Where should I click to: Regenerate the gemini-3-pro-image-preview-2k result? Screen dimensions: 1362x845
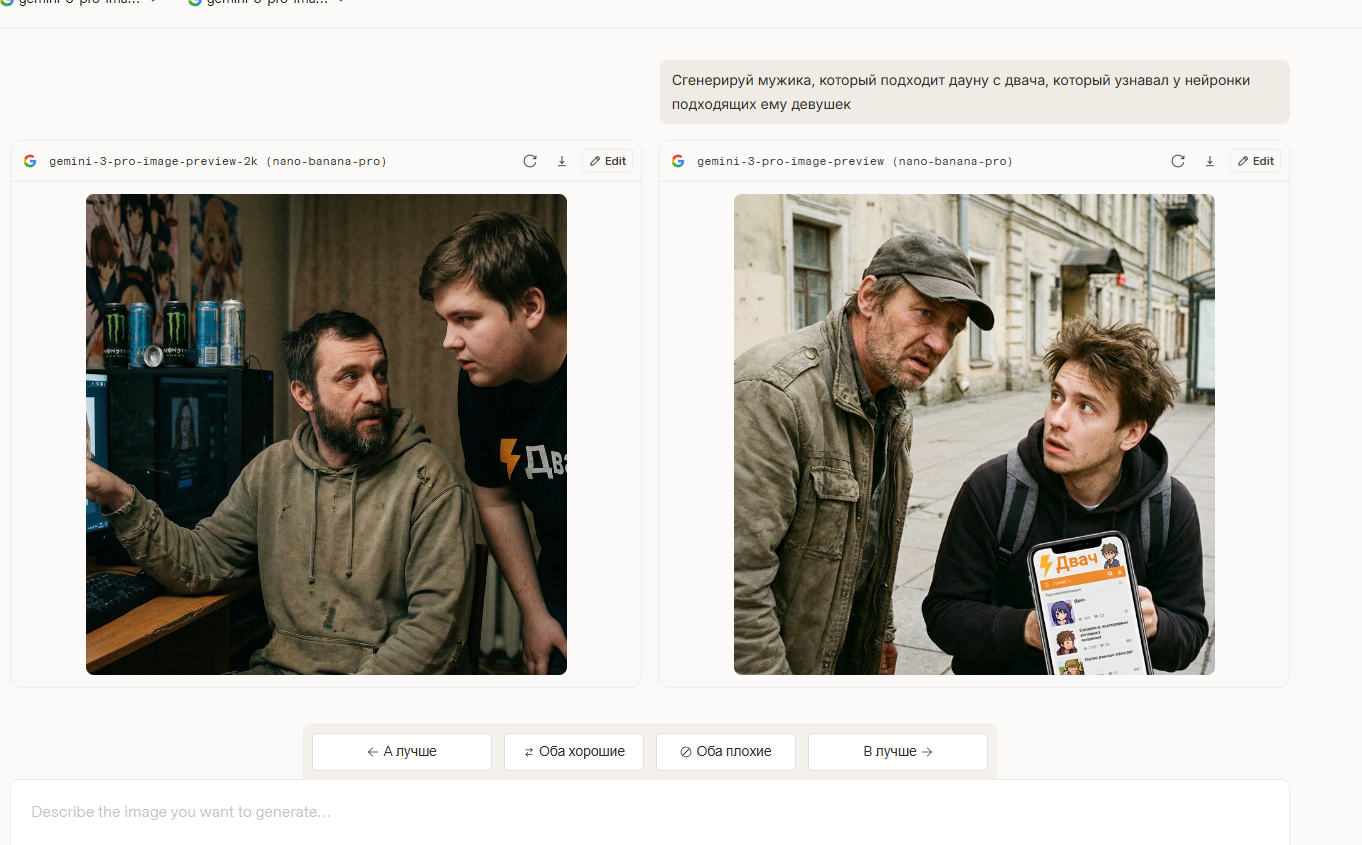pyautogui.click(x=530, y=161)
